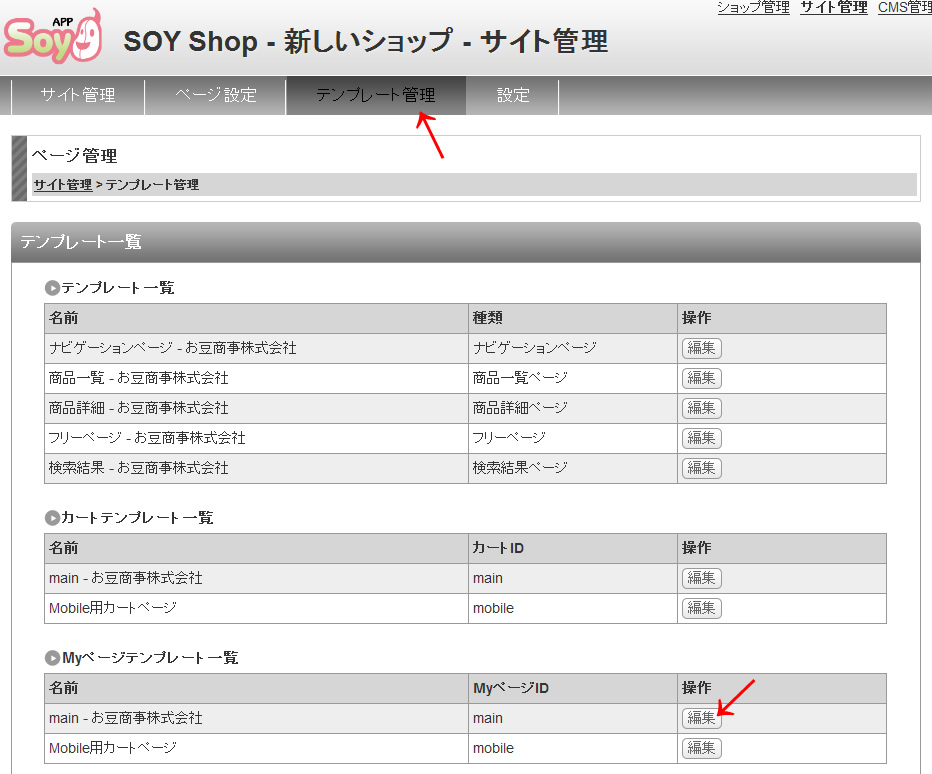Edit the フリーページ template
This screenshot has width=932, height=774.
(701, 438)
